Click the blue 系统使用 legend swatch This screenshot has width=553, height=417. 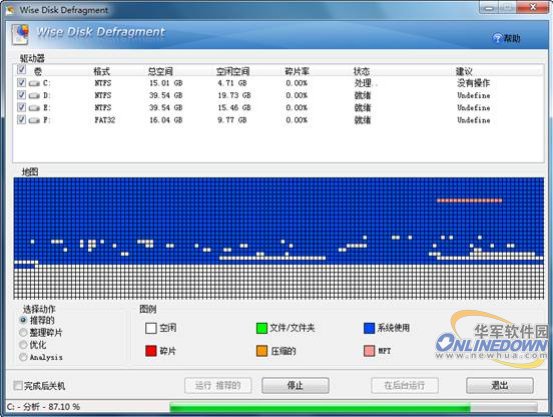tap(369, 328)
